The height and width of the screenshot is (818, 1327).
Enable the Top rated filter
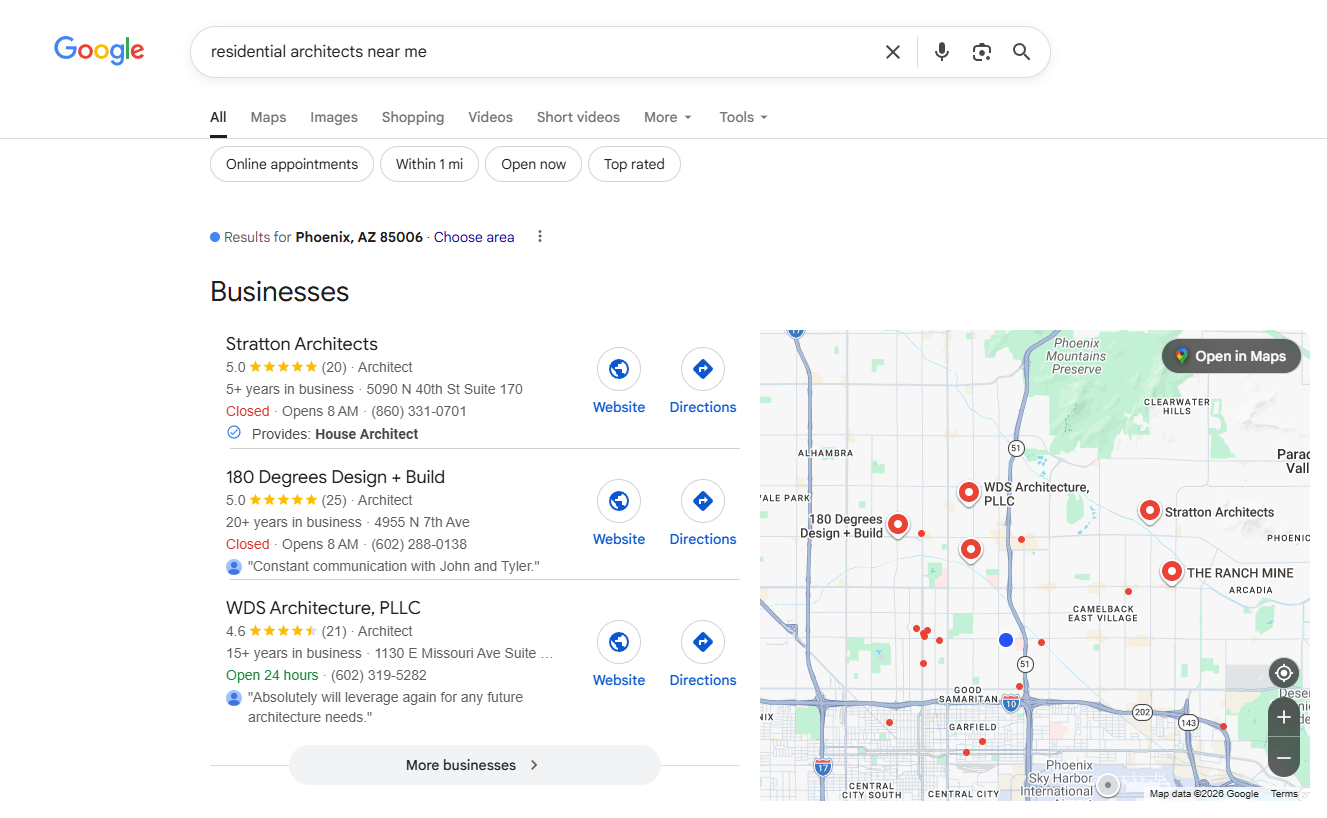(634, 164)
